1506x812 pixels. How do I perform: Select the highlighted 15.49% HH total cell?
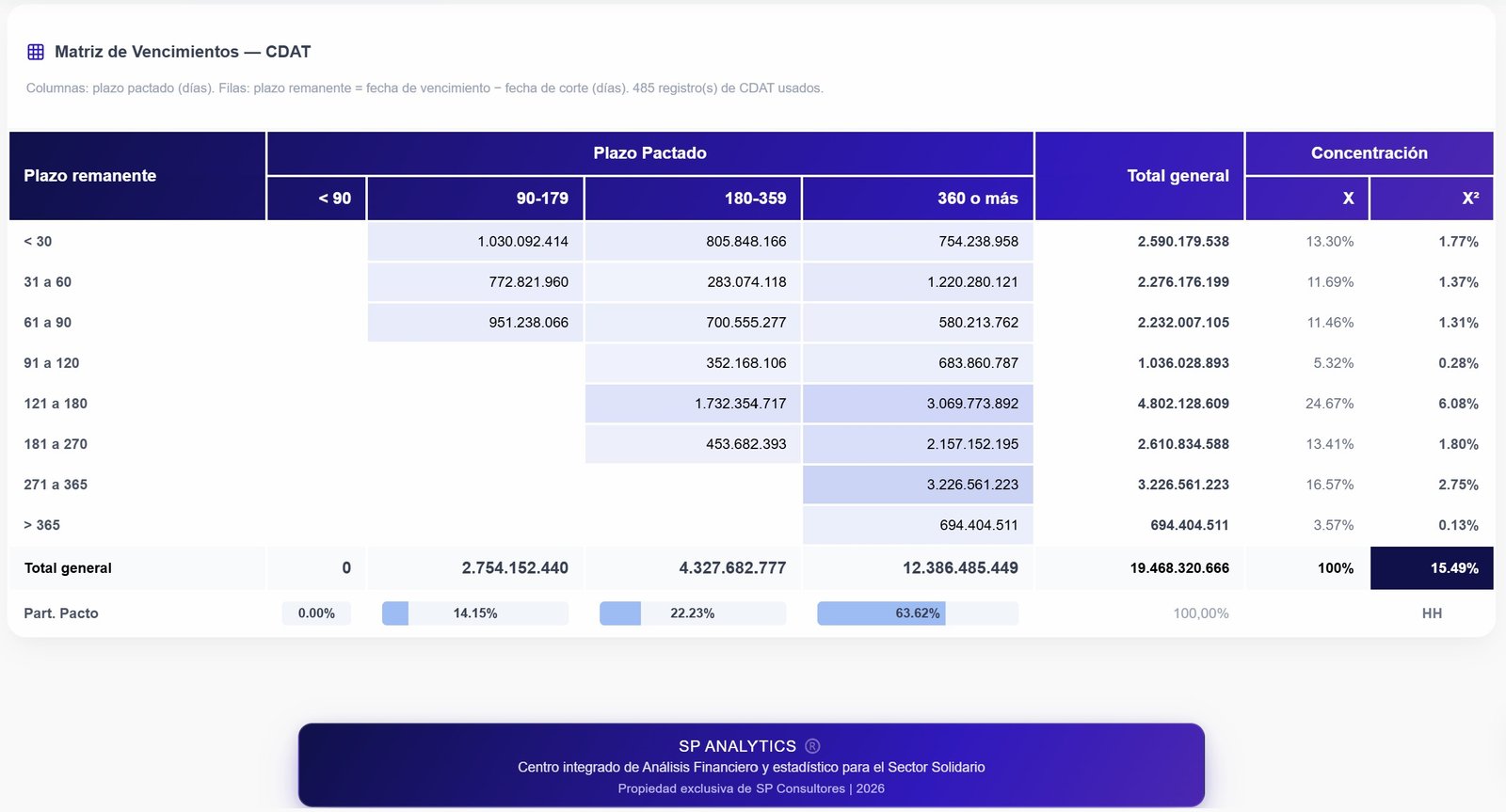point(1432,568)
